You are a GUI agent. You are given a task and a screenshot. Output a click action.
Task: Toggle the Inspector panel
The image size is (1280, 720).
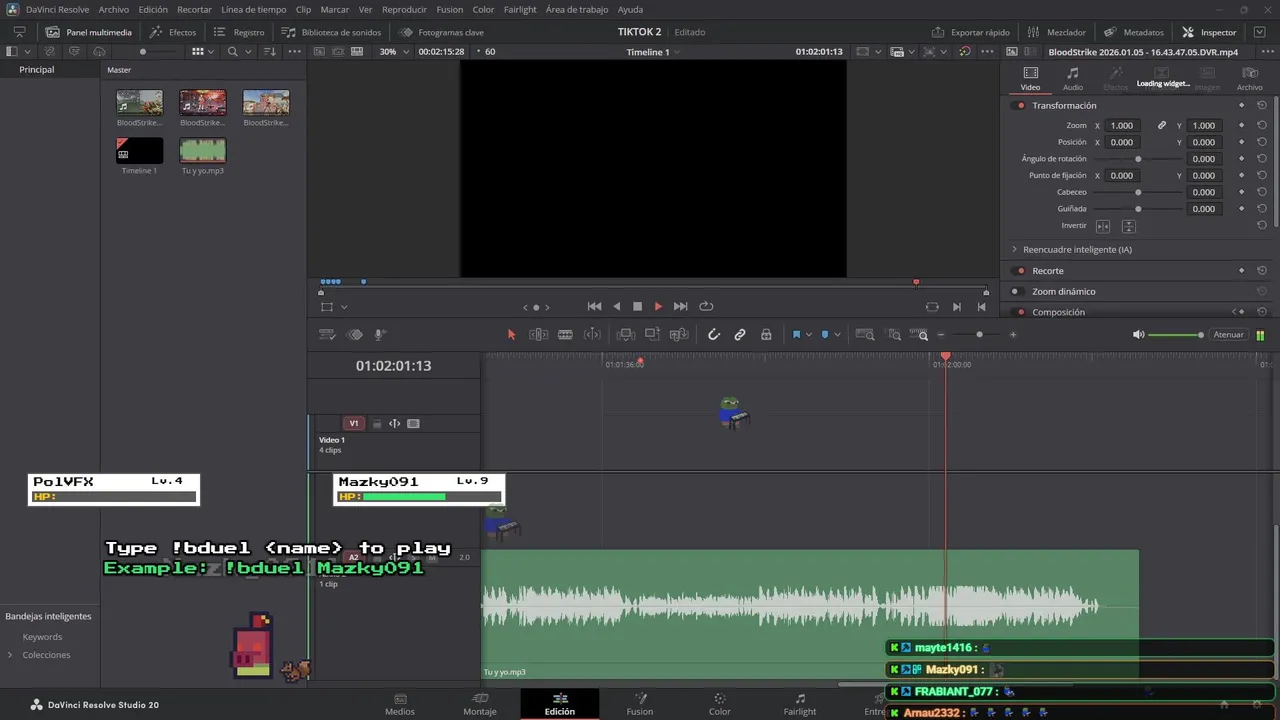click(1208, 32)
